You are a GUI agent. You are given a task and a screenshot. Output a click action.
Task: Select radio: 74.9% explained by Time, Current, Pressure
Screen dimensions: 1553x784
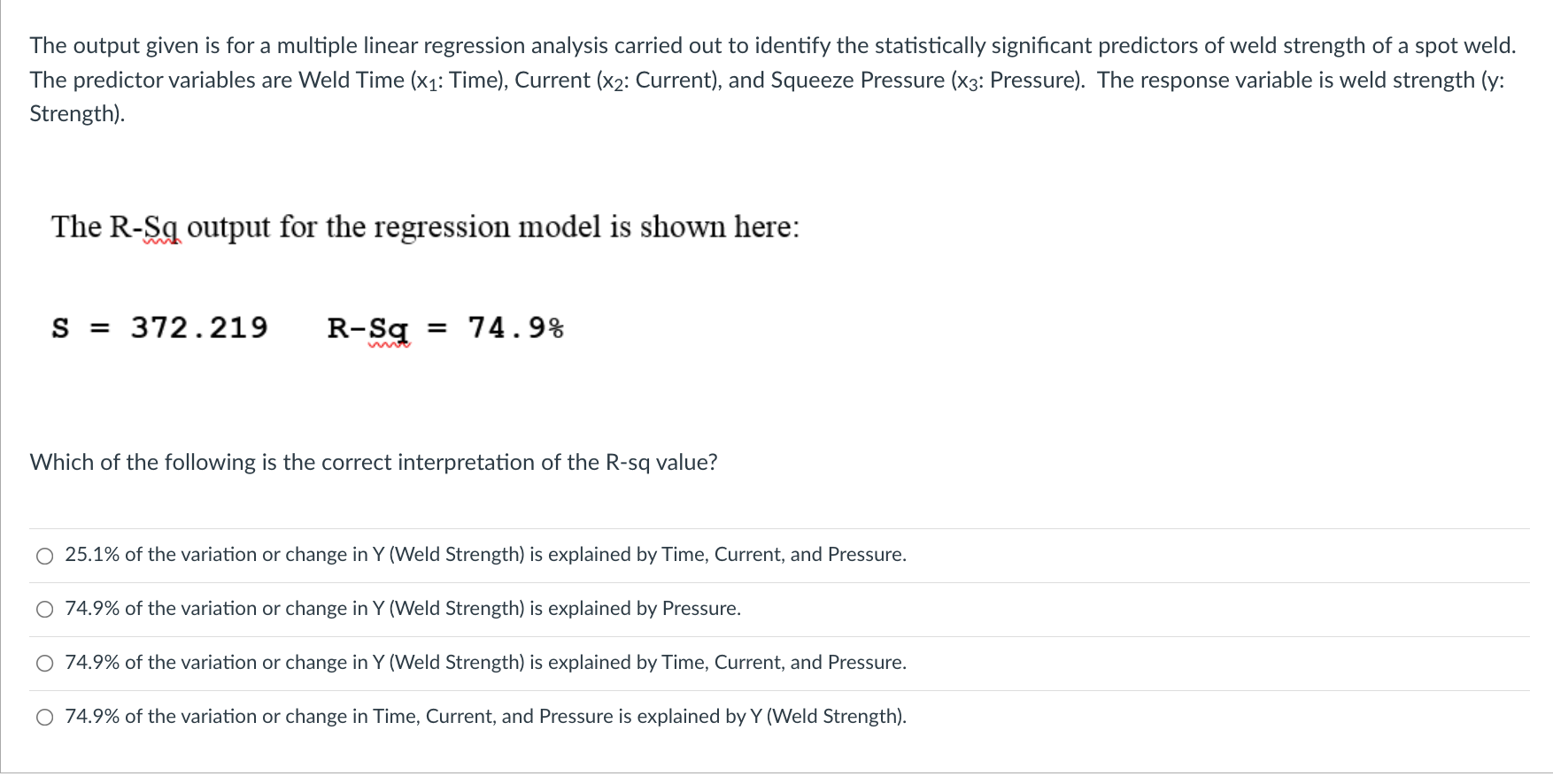pyautogui.click(x=44, y=665)
